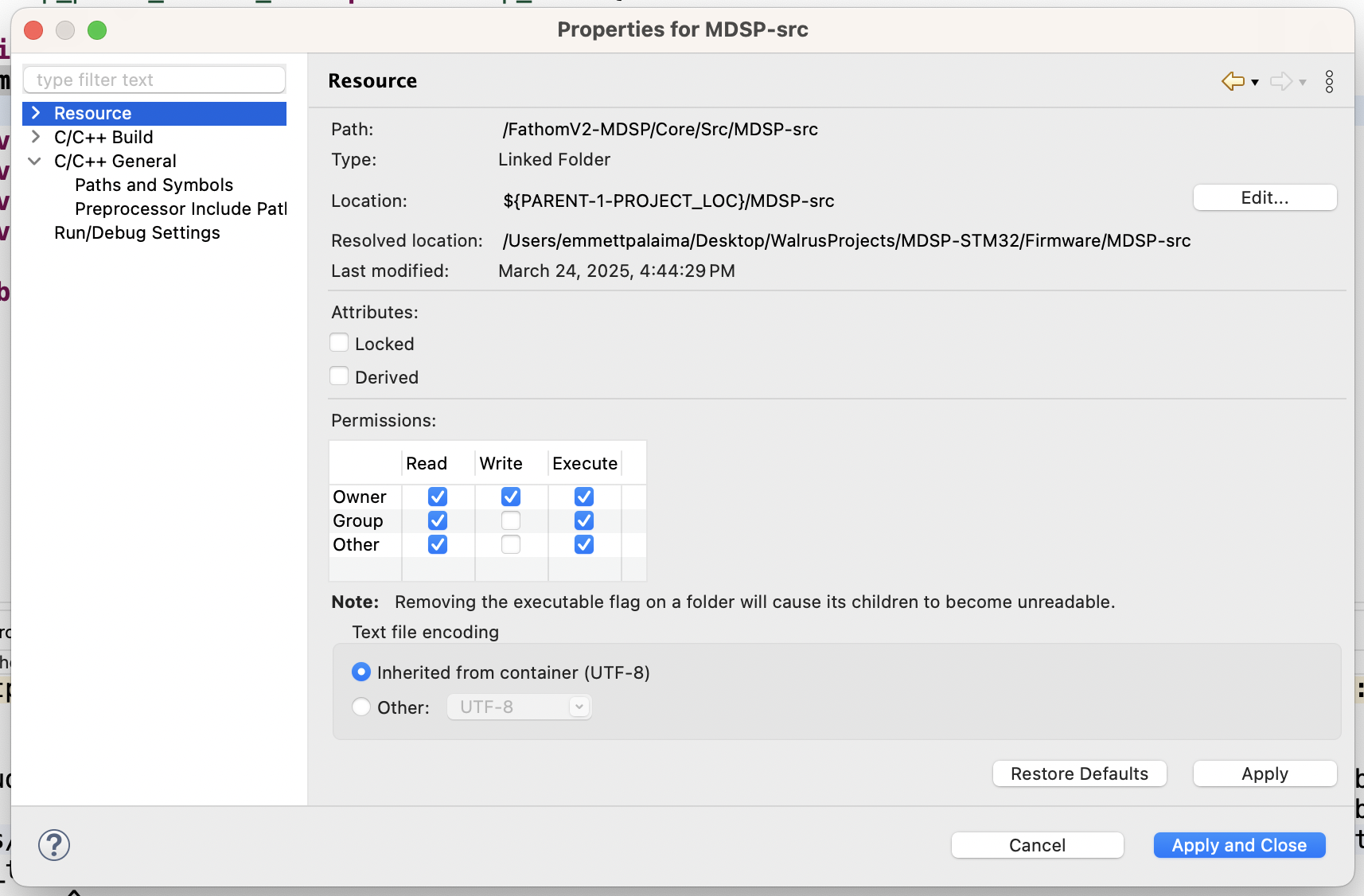Open Run/Debug Settings page
This screenshot has height=896, width=1364.
coord(137,232)
